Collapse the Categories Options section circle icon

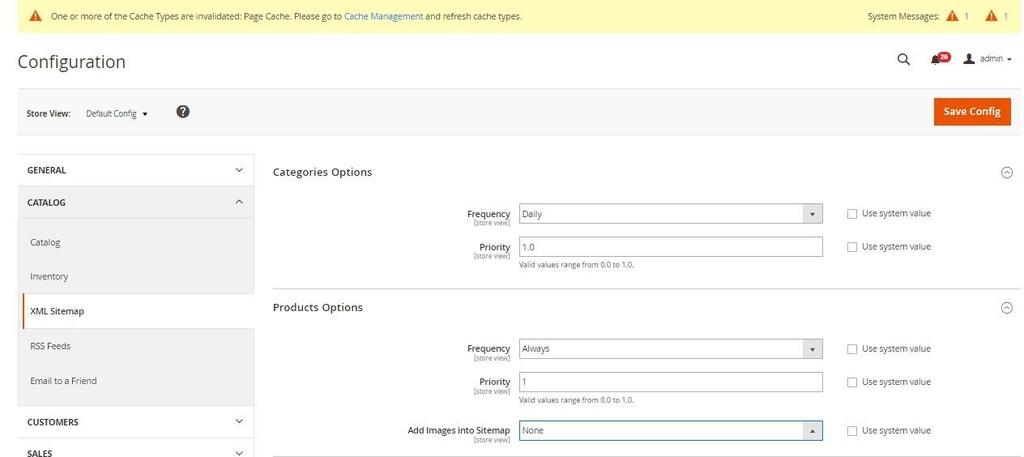coord(1006,172)
